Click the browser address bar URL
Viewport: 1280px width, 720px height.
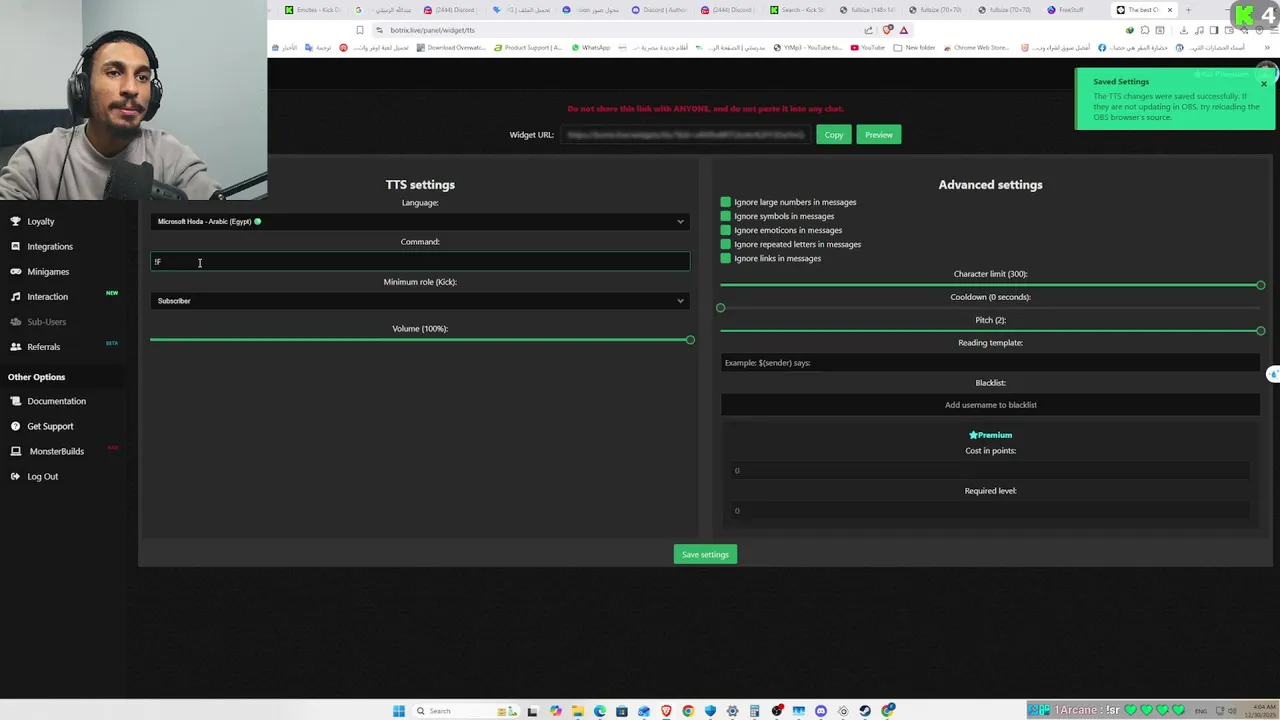click(432, 30)
